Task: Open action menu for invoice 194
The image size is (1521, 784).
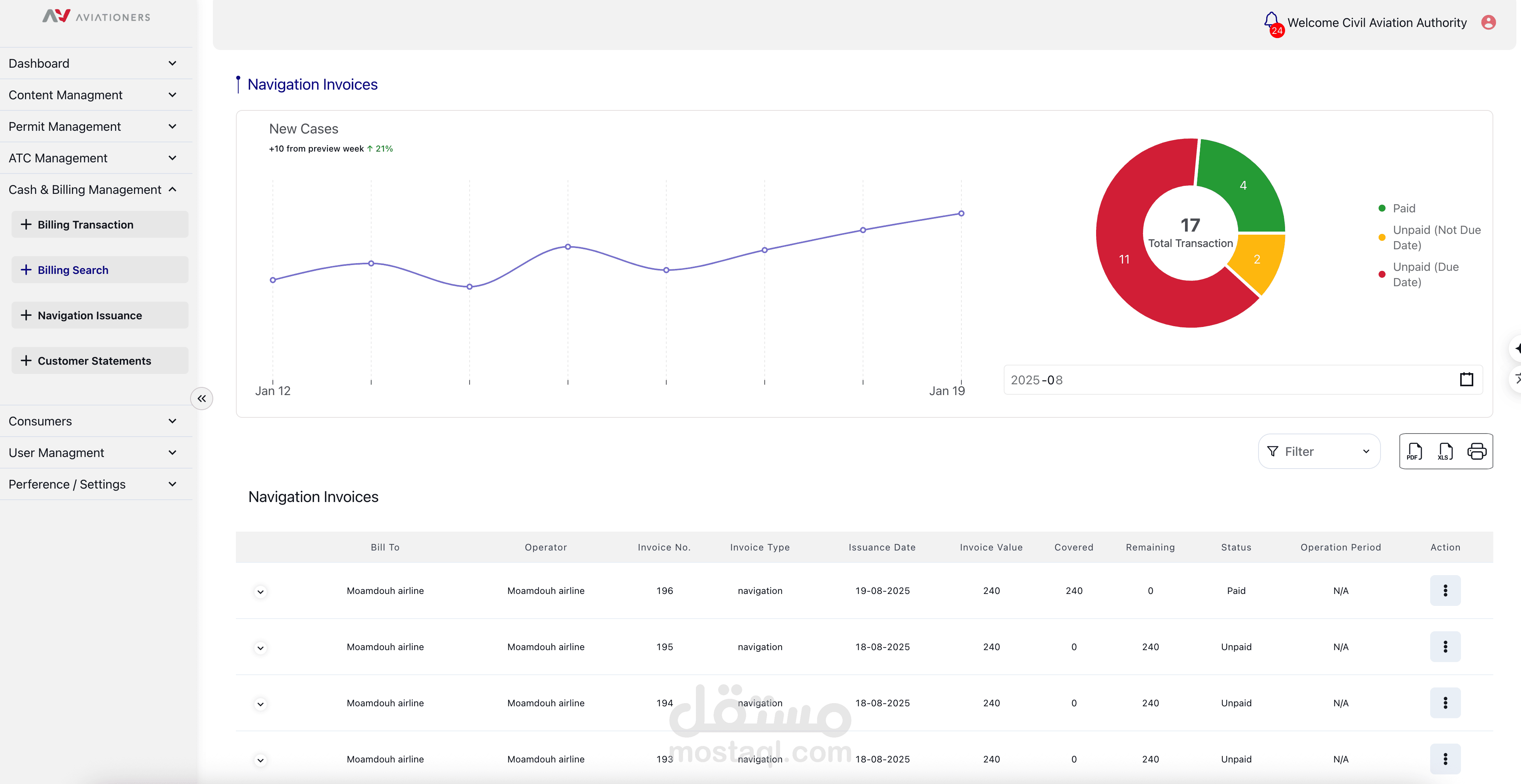Action: [1445, 702]
